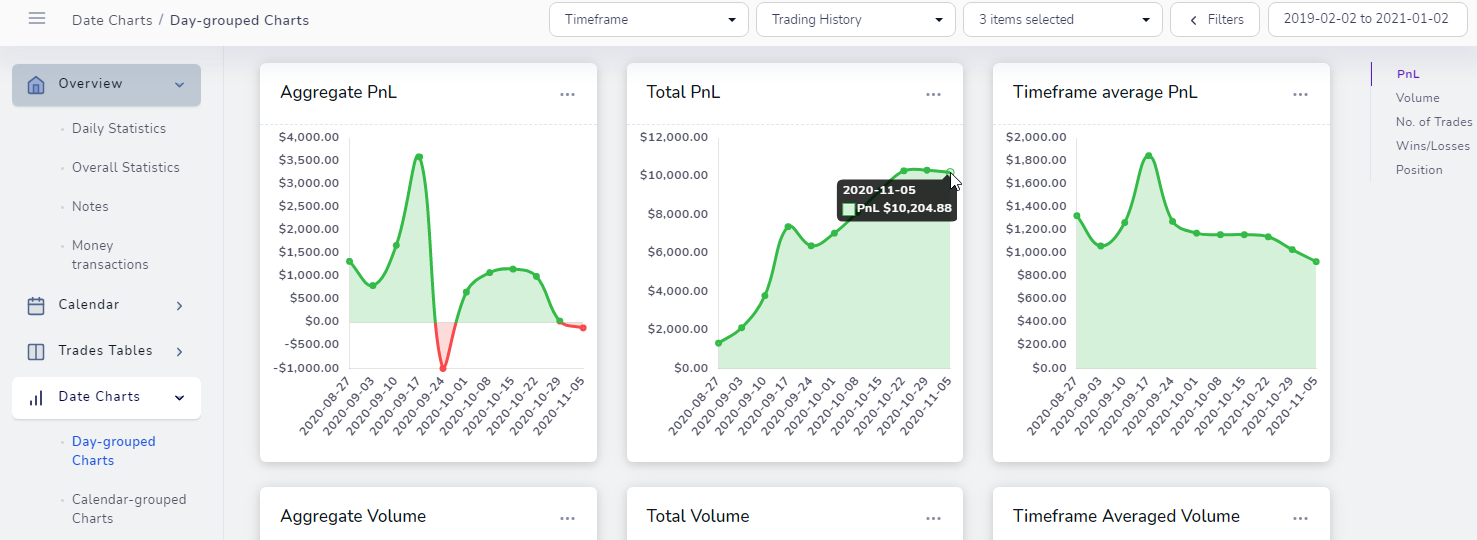This screenshot has height=540, width=1477.
Task: Expand the 3 items selected dropdown
Action: [x=1062, y=20]
